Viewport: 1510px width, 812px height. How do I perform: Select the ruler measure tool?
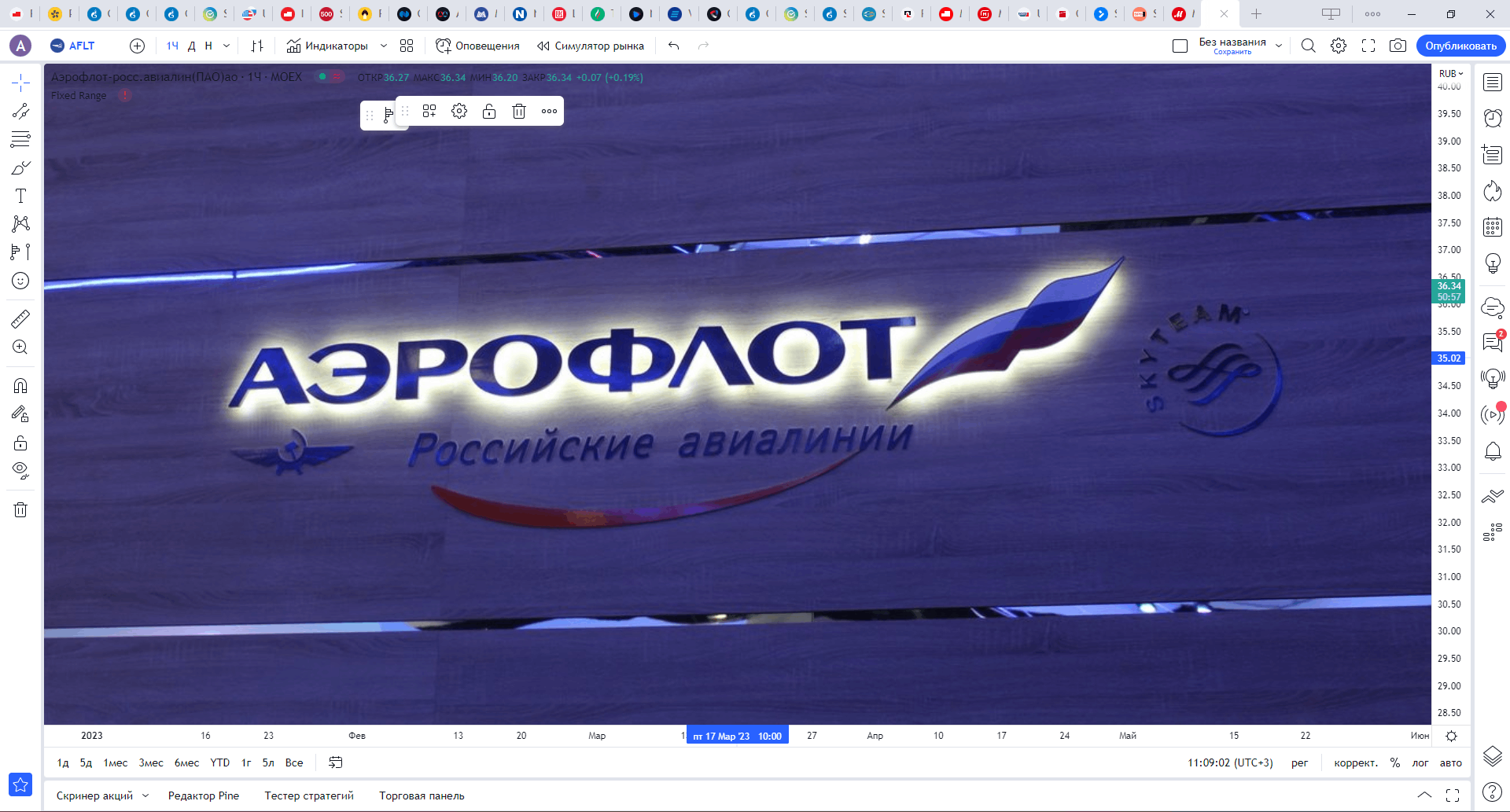[x=21, y=319]
